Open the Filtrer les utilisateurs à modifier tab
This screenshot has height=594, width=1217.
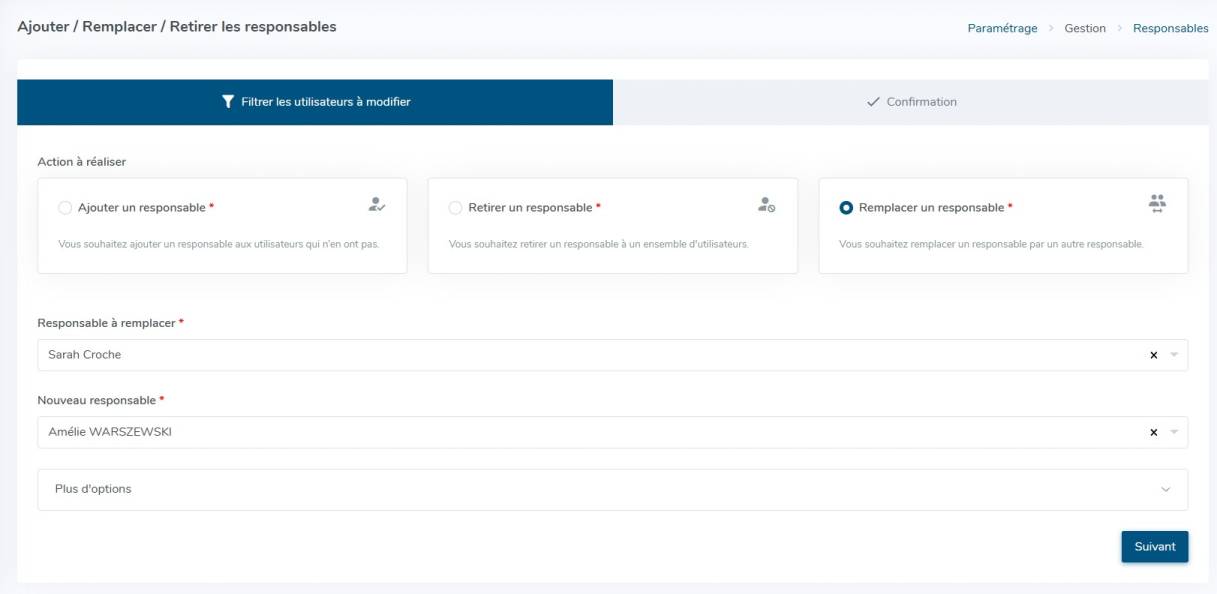click(x=315, y=102)
